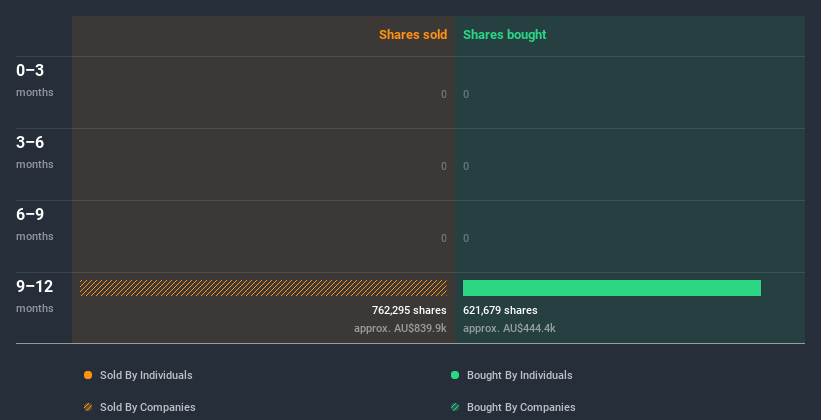Click the solid green shares bought bar
This screenshot has height=420, width=821.
click(x=612, y=288)
